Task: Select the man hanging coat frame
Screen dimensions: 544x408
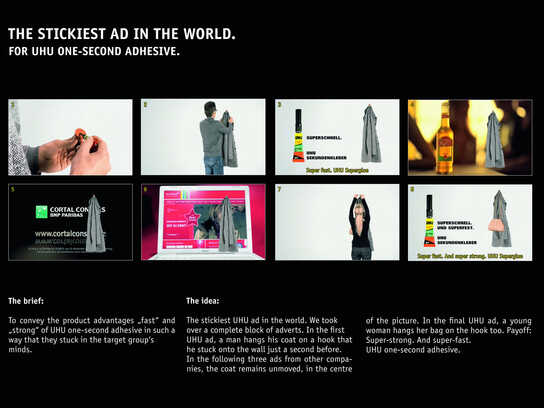Action: (x=203, y=137)
